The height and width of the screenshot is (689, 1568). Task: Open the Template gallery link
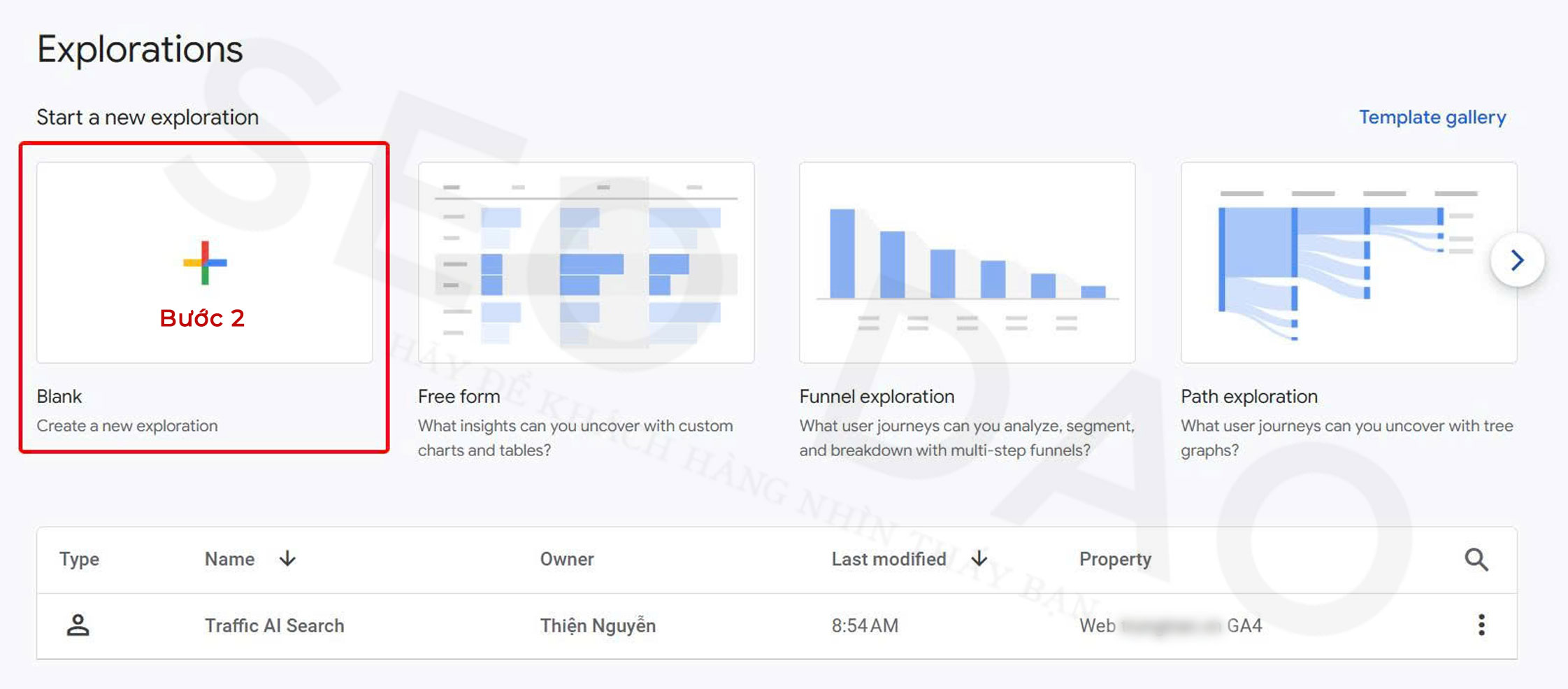click(x=1432, y=118)
